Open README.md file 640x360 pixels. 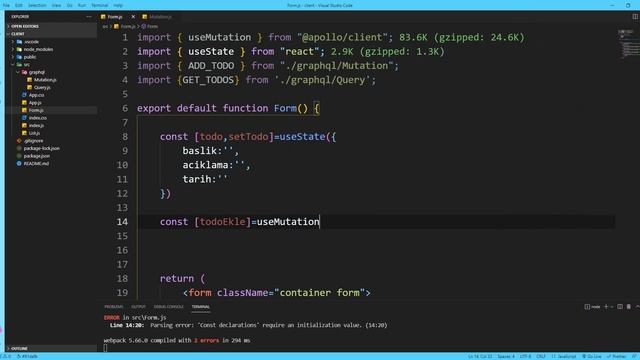pos(36,164)
